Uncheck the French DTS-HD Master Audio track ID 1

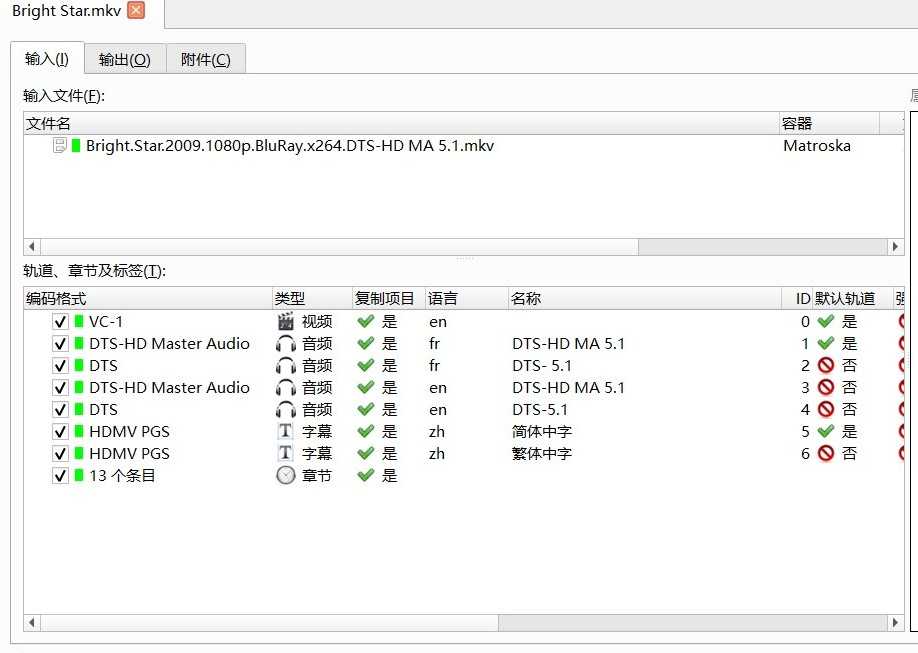coord(60,344)
